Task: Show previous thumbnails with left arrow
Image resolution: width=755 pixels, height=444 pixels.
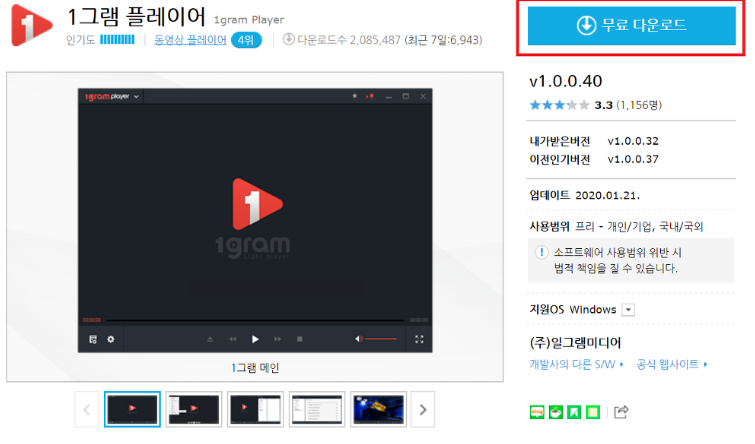Action: tap(87, 410)
